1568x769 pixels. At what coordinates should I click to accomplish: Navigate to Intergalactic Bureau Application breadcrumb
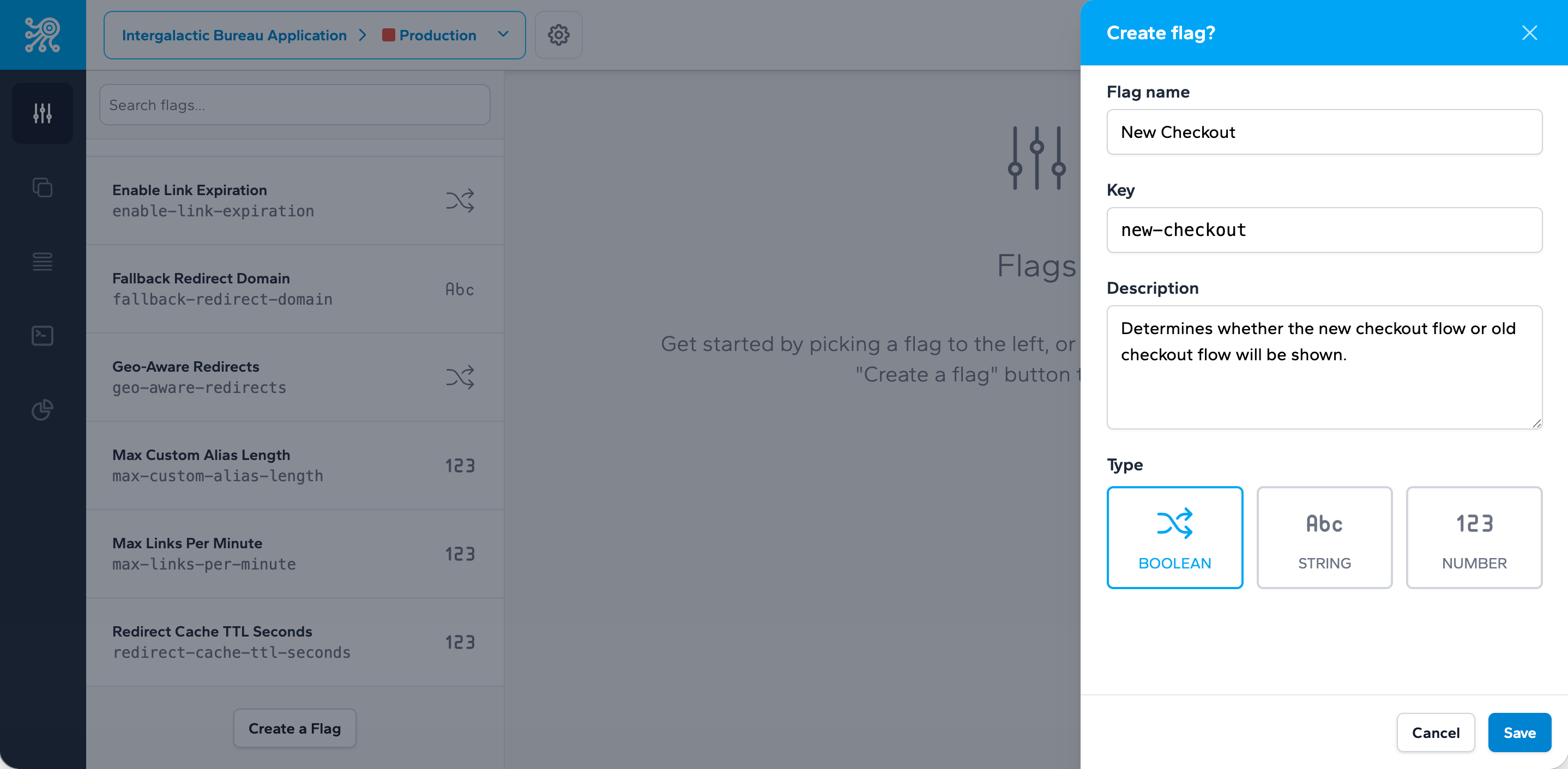(234, 35)
